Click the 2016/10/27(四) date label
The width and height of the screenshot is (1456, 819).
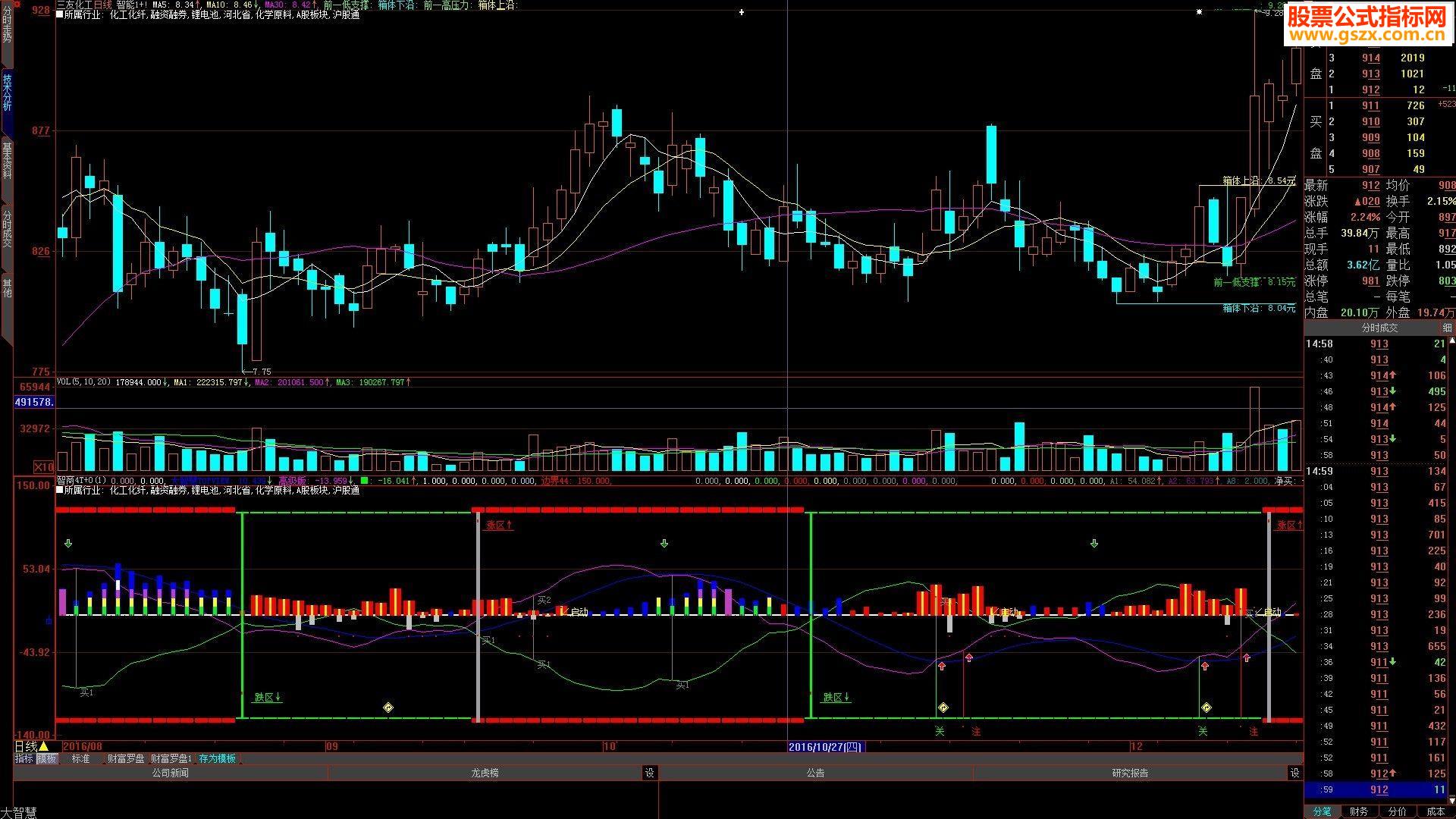825,747
